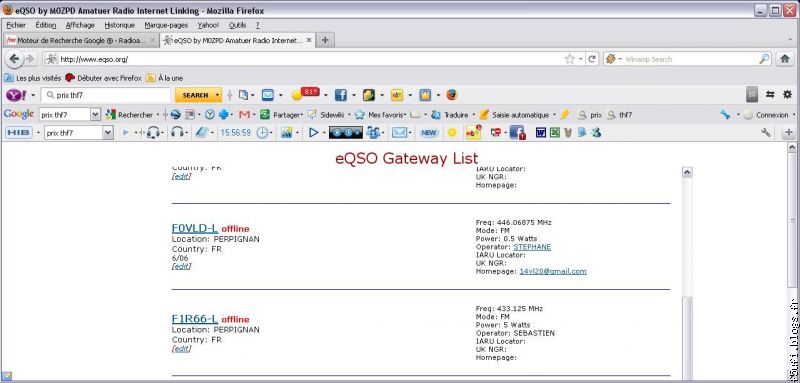Open the Yahoo weather 81° icon
Screen dimensions: 800x383
click(306, 94)
